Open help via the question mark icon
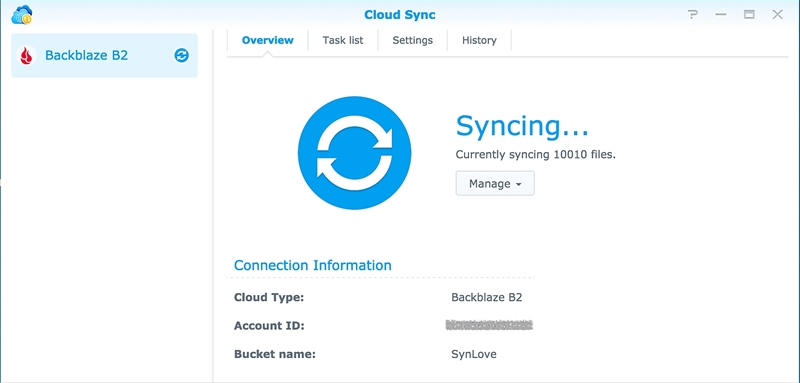This screenshot has height=383, width=800. coord(692,14)
